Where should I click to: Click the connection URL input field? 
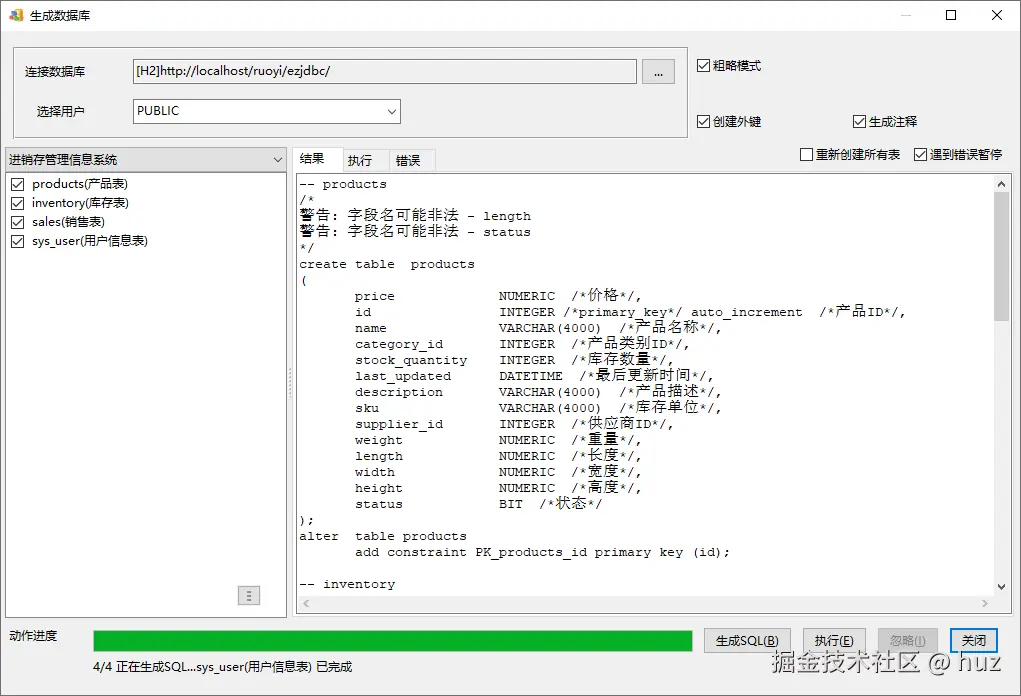coord(385,72)
